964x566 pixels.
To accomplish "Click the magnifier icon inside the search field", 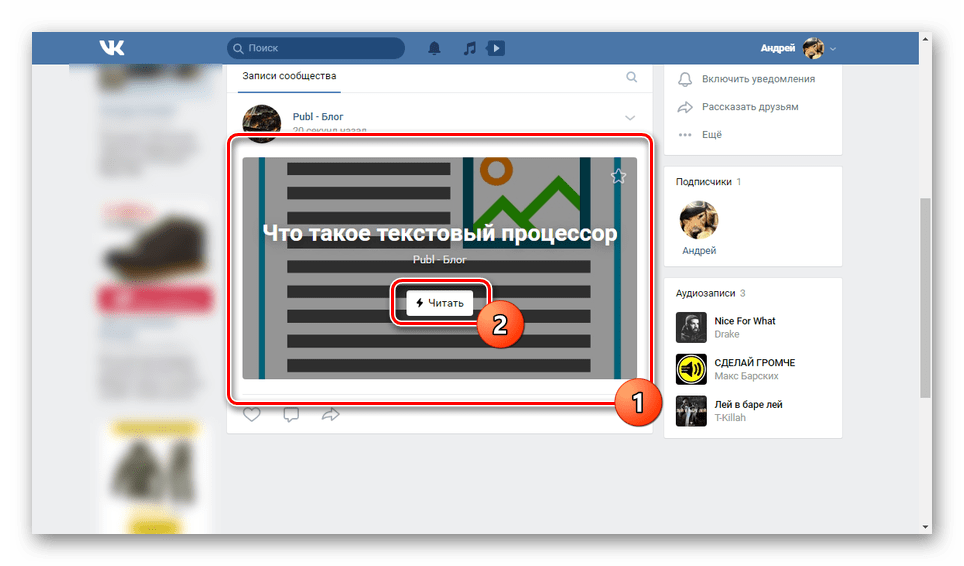I will (239, 48).
